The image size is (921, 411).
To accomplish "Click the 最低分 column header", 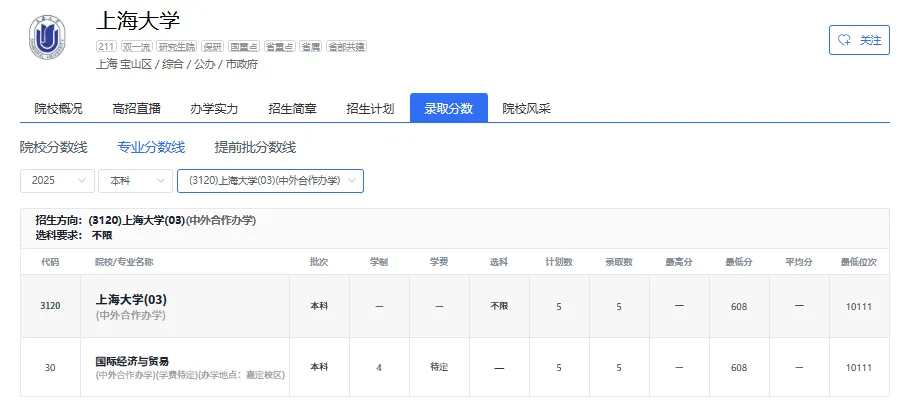I will pyautogui.click(x=739, y=262).
